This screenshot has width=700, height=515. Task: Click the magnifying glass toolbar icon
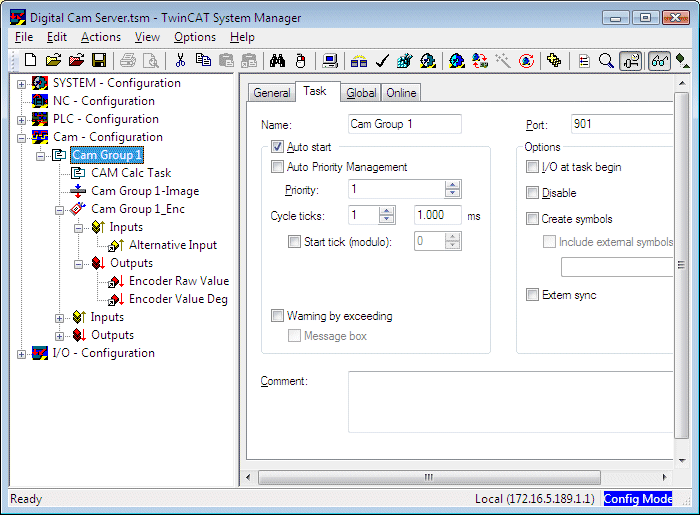(606, 60)
